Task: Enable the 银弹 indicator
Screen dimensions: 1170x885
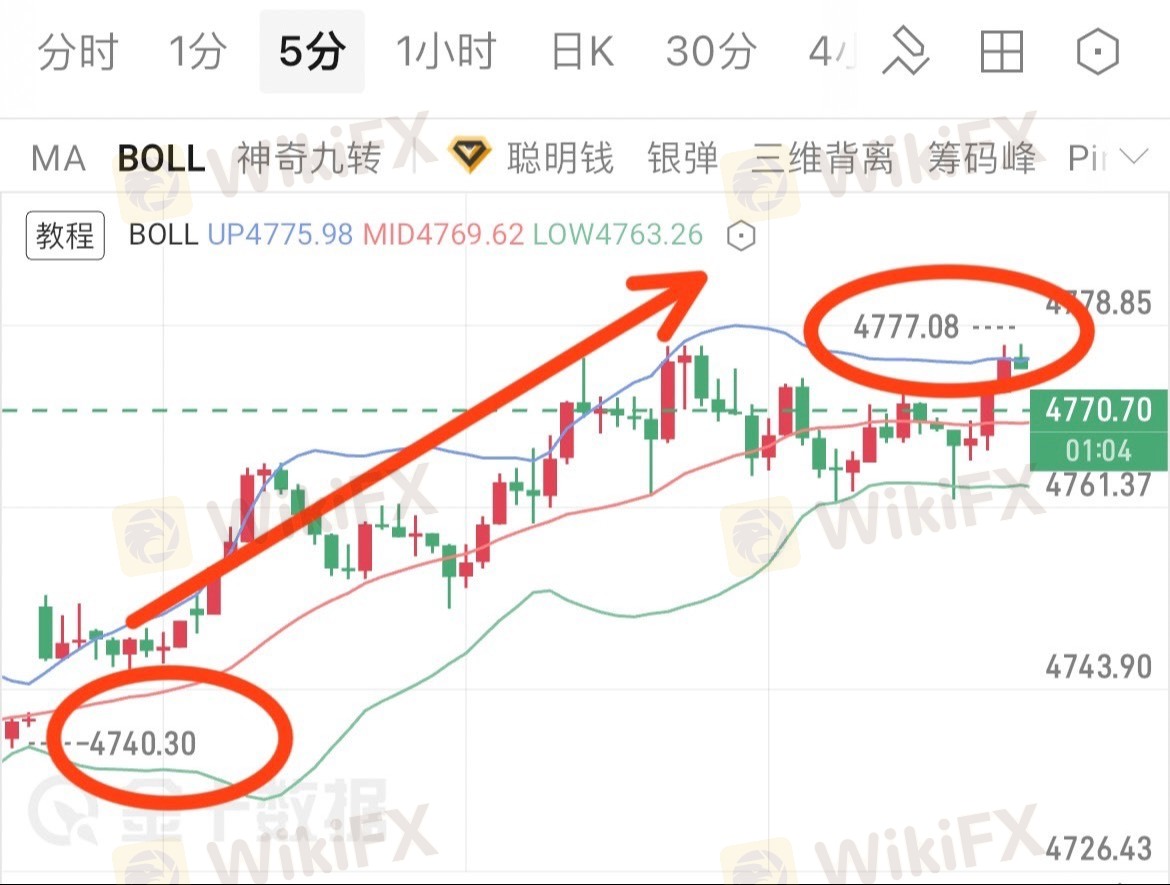Action: click(683, 158)
